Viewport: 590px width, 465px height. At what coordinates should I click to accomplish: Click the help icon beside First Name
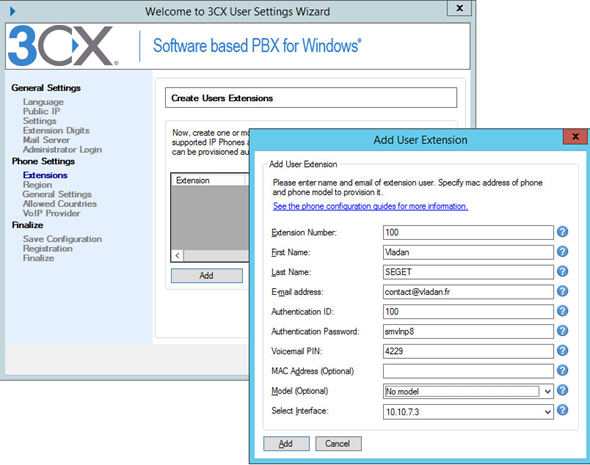tap(562, 251)
